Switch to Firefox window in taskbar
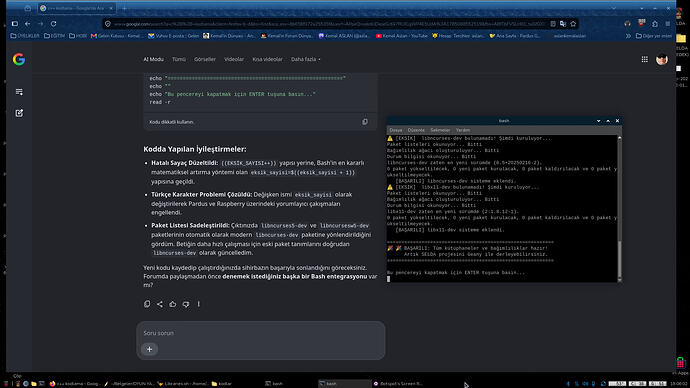Image resolution: width=690 pixels, height=388 pixels. pos(74,384)
